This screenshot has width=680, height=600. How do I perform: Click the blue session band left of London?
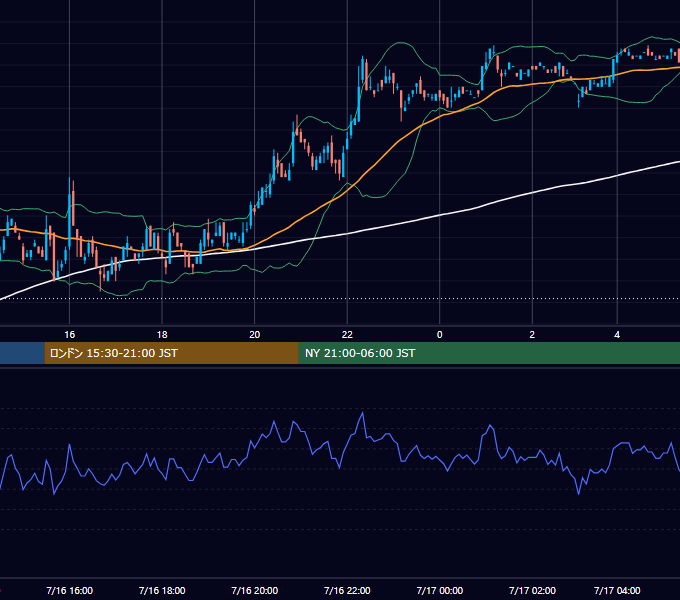coord(22,353)
